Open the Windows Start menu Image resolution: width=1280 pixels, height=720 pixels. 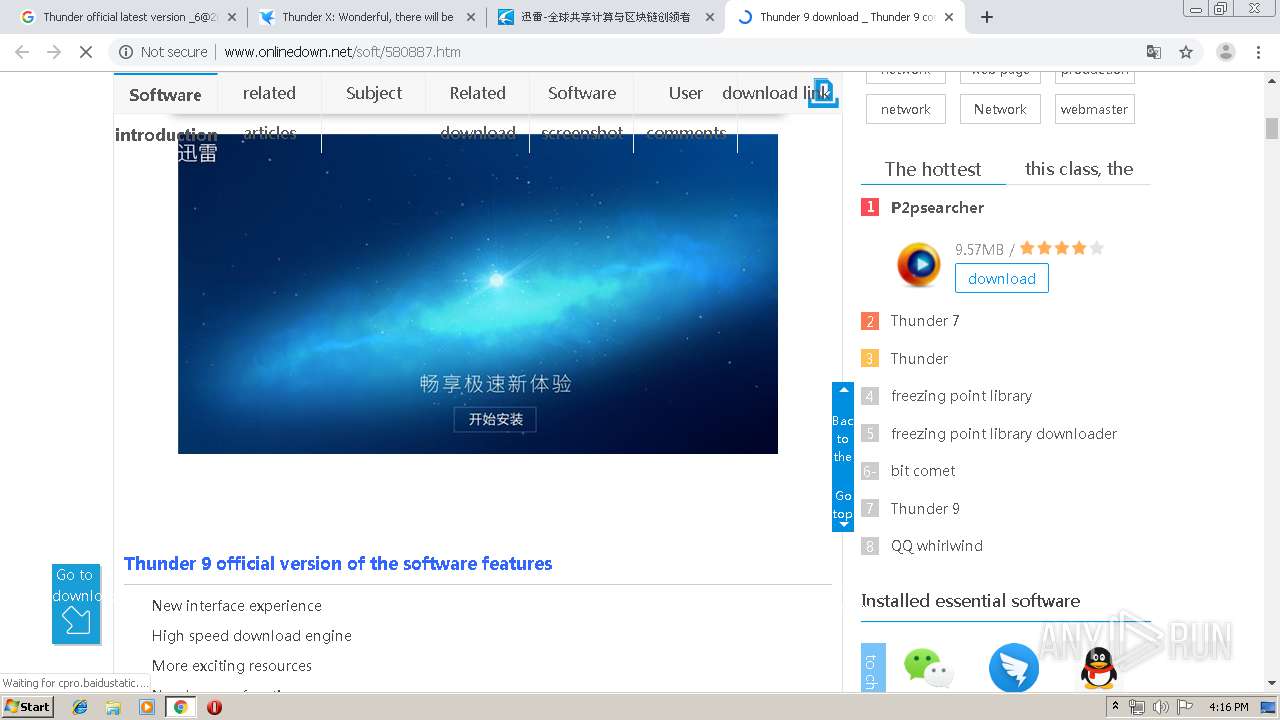pos(27,707)
